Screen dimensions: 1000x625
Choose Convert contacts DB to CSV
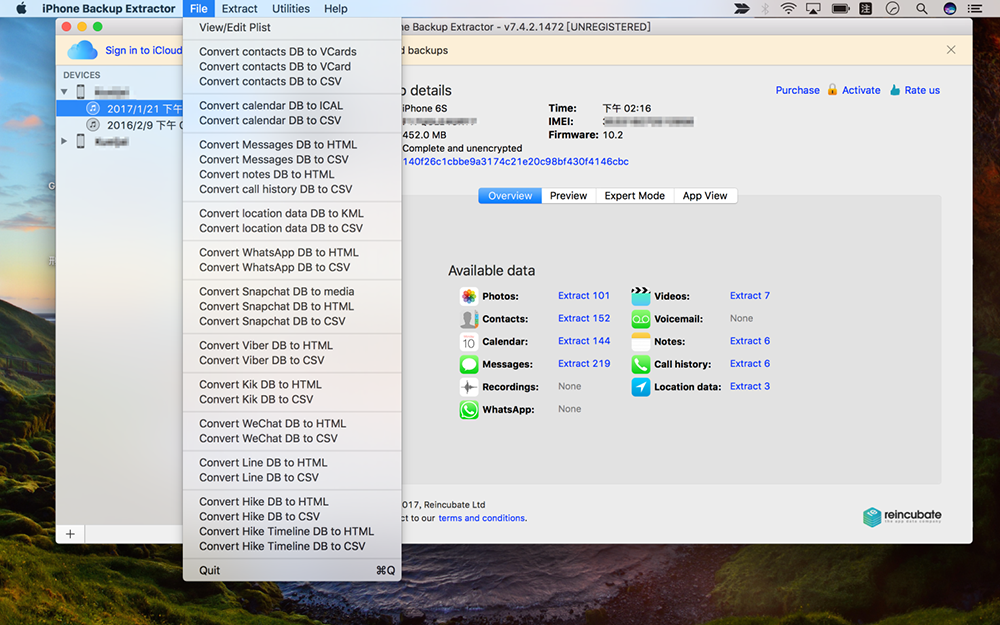point(292,82)
